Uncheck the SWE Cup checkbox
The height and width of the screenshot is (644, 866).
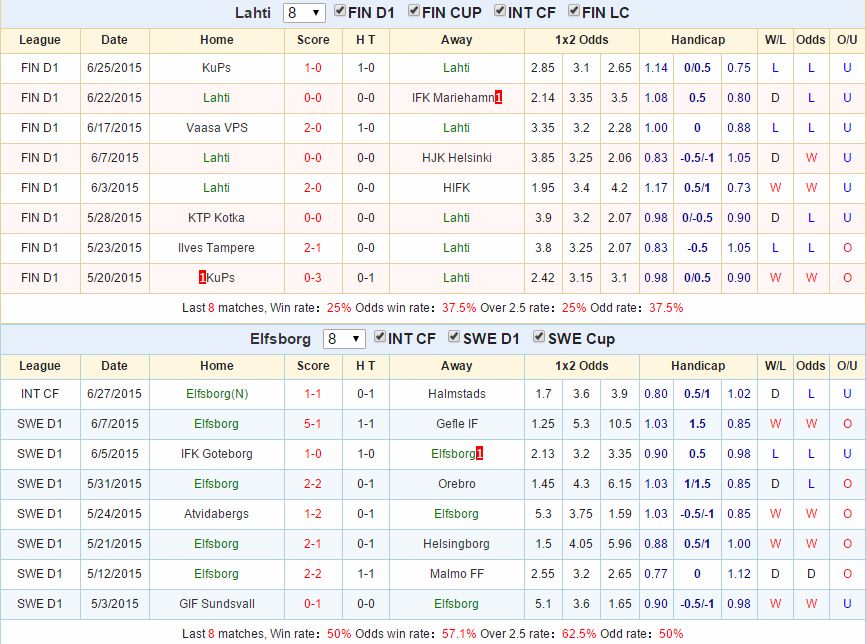[x=539, y=336]
